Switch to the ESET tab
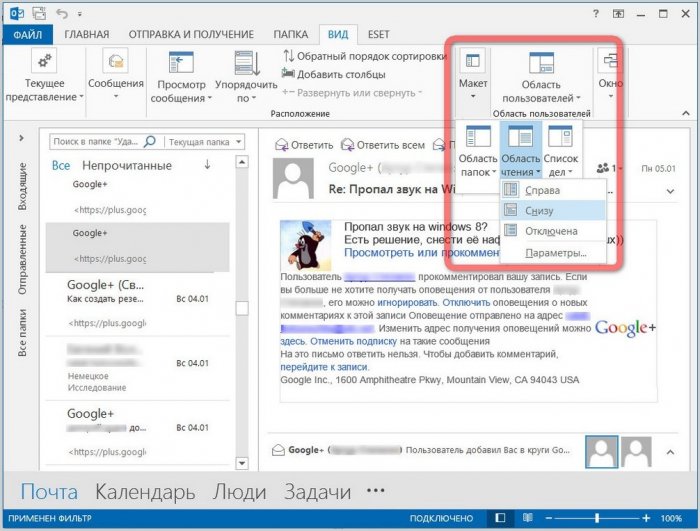 click(x=379, y=34)
